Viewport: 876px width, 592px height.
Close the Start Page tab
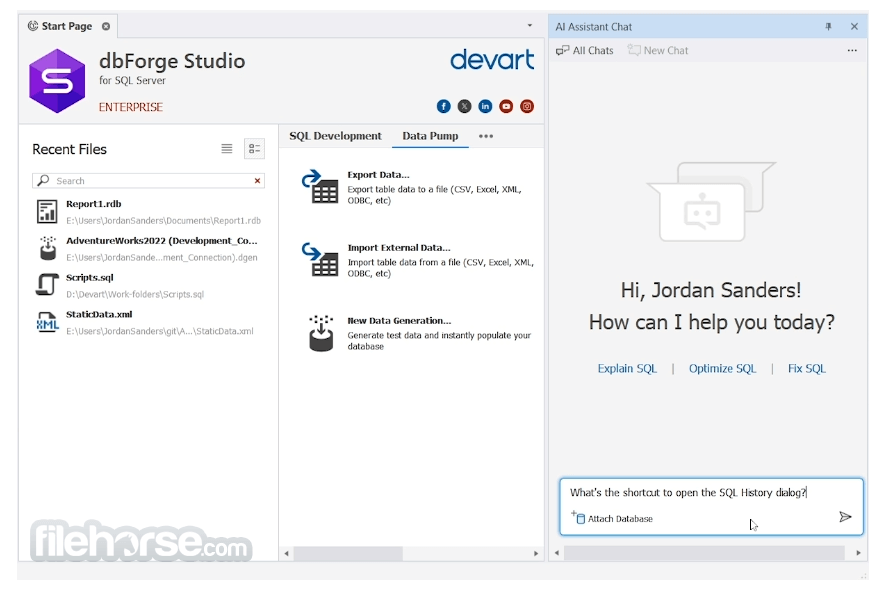click(106, 26)
